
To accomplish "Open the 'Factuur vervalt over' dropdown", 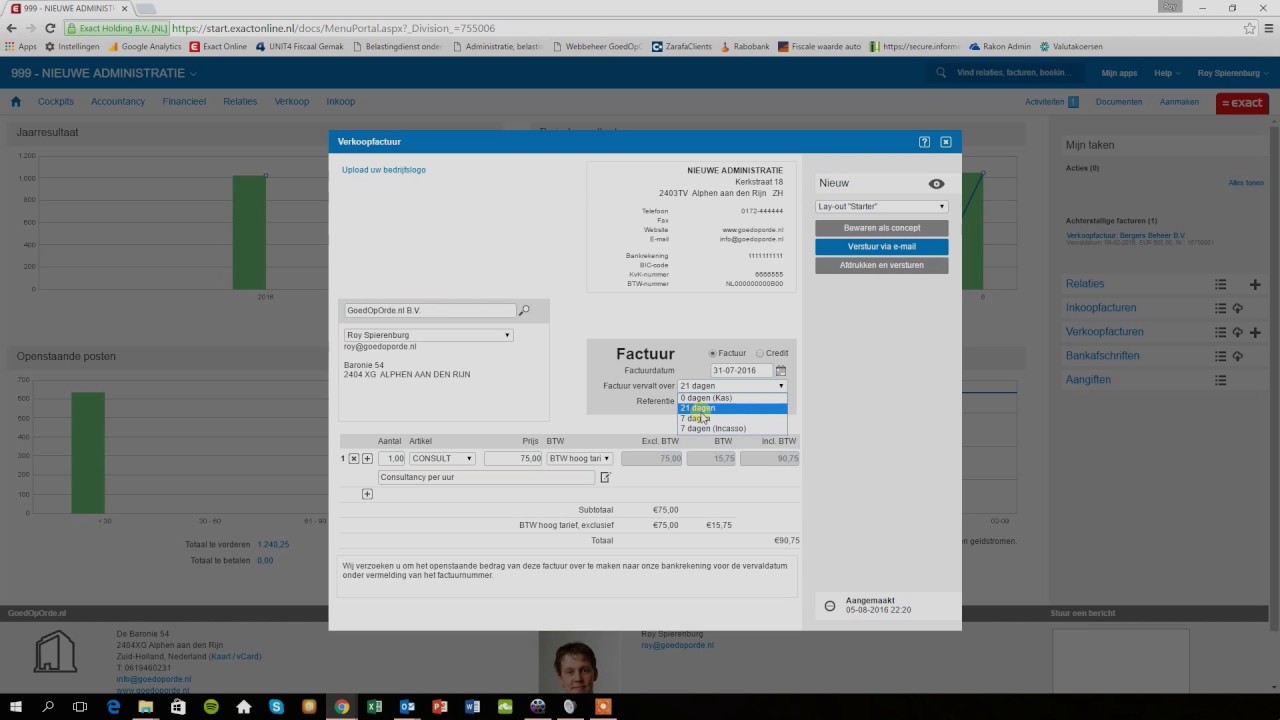I will tap(732, 386).
